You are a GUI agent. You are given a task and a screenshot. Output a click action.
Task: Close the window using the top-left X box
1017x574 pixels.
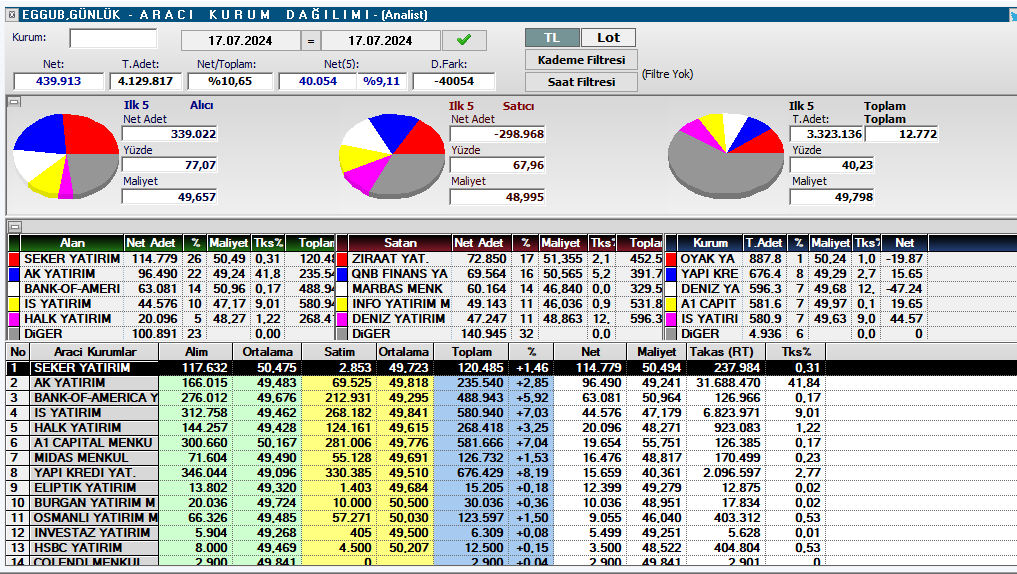pyautogui.click(x=12, y=14)
